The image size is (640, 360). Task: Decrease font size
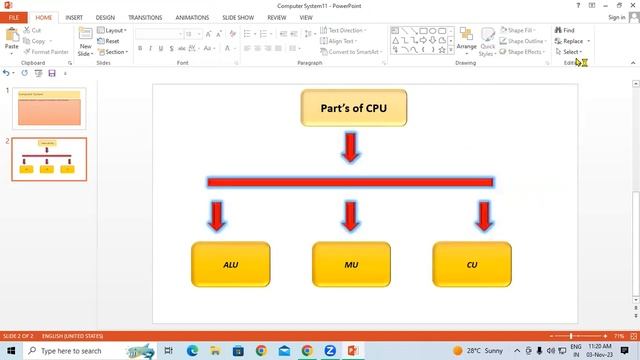[x=219, y=34]
